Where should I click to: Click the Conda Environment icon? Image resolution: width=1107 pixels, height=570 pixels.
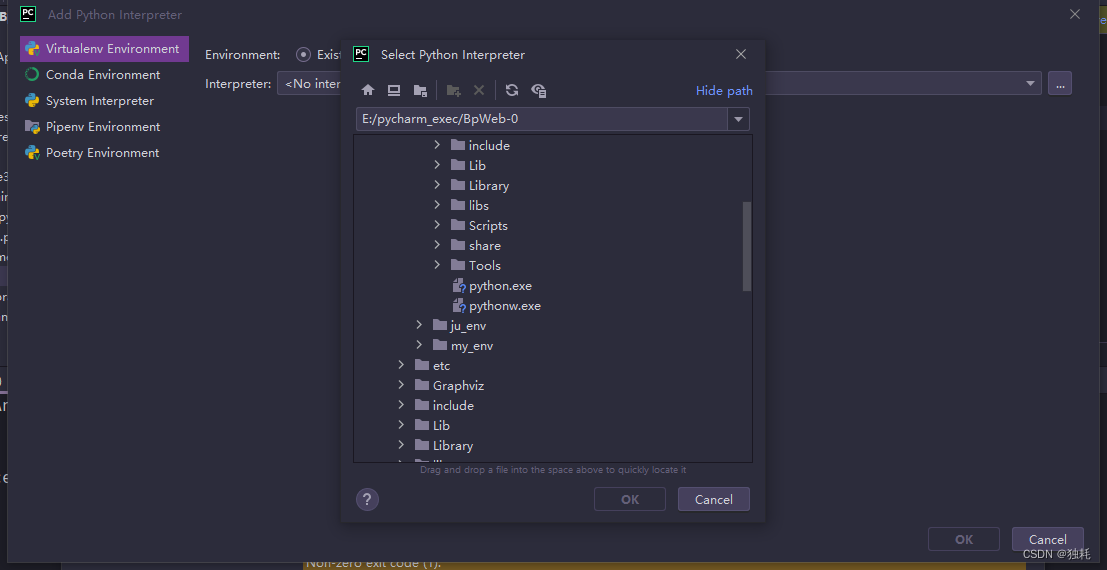point(32,74)
